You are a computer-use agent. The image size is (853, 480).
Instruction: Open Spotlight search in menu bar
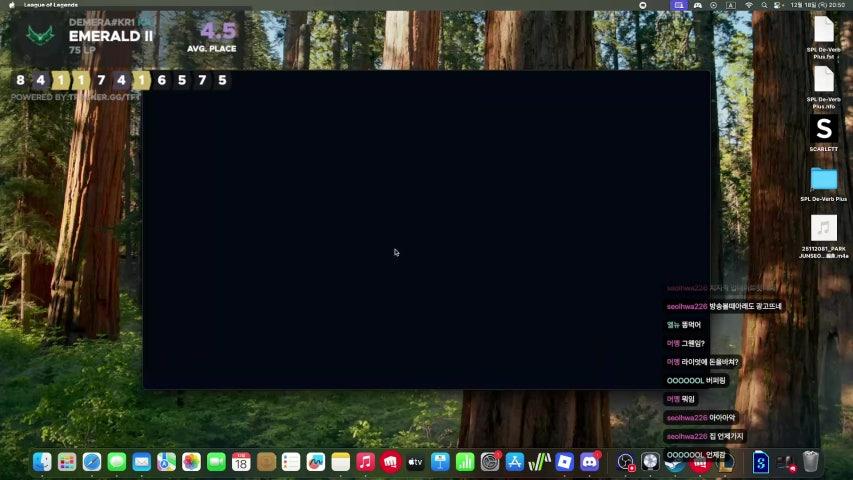[763, 5]
